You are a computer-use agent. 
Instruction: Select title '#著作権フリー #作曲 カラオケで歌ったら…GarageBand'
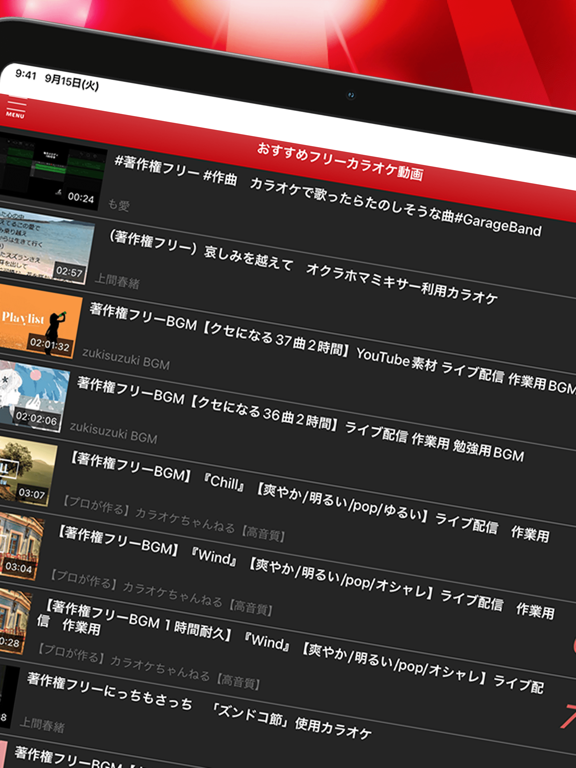pos(328,196)
